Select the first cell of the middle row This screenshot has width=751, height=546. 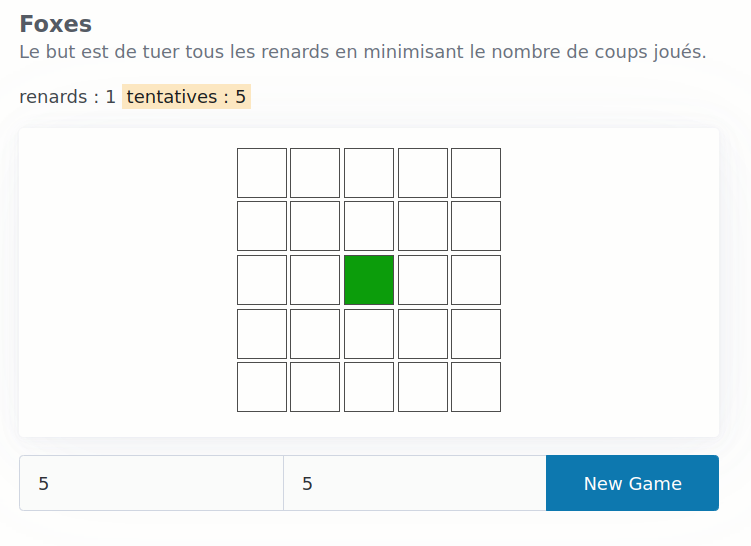[262, 280]
